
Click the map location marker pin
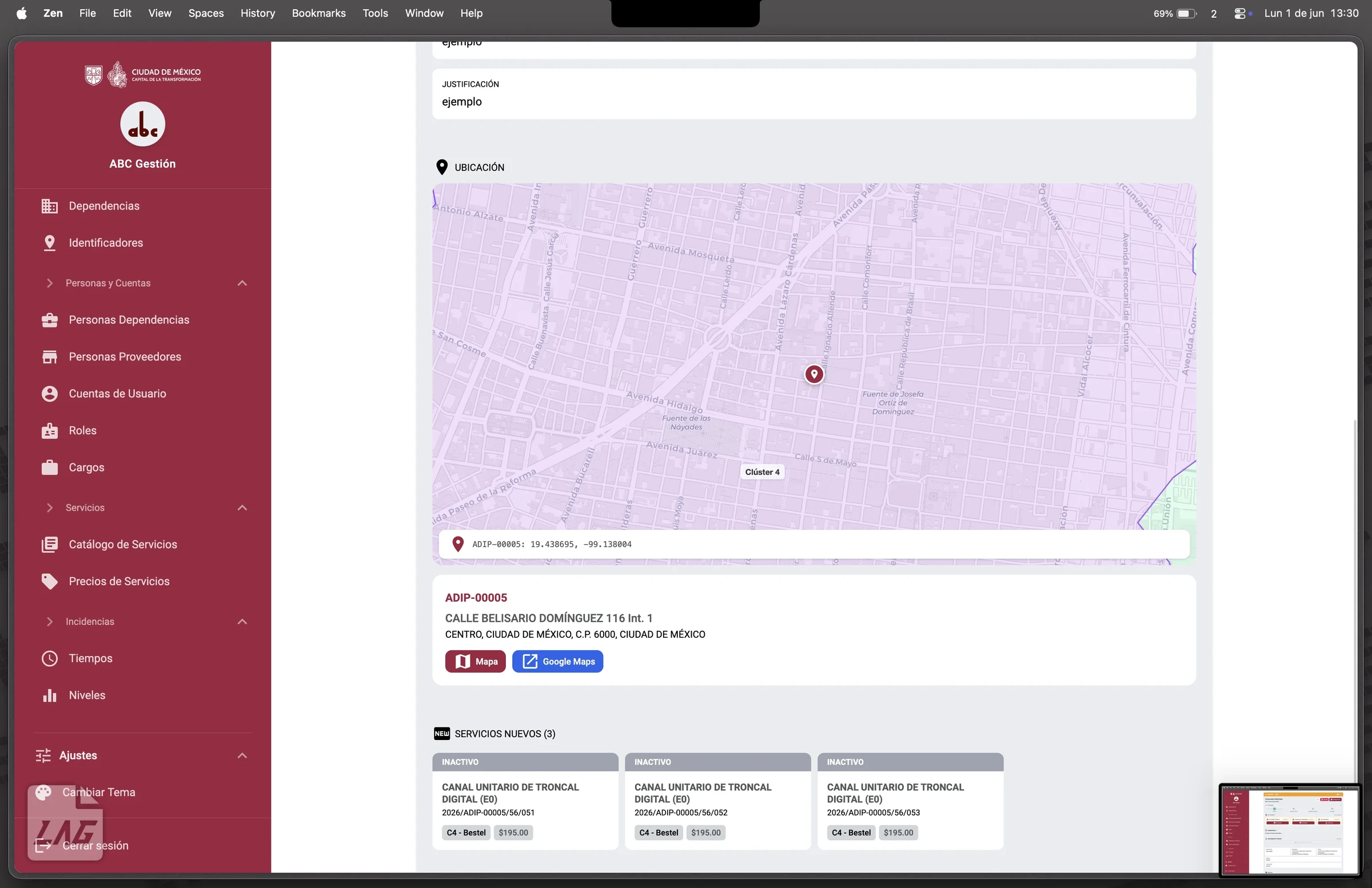coord(814,374)
